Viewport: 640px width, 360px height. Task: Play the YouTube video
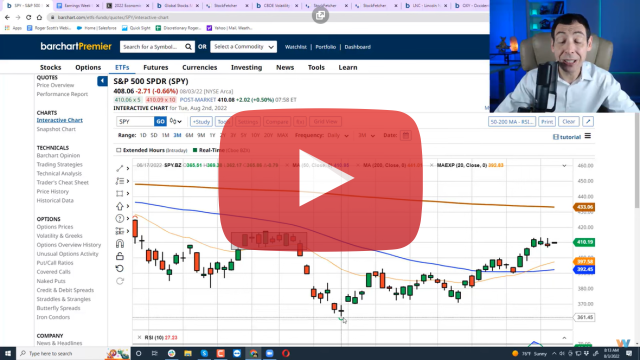pos(320,178)
